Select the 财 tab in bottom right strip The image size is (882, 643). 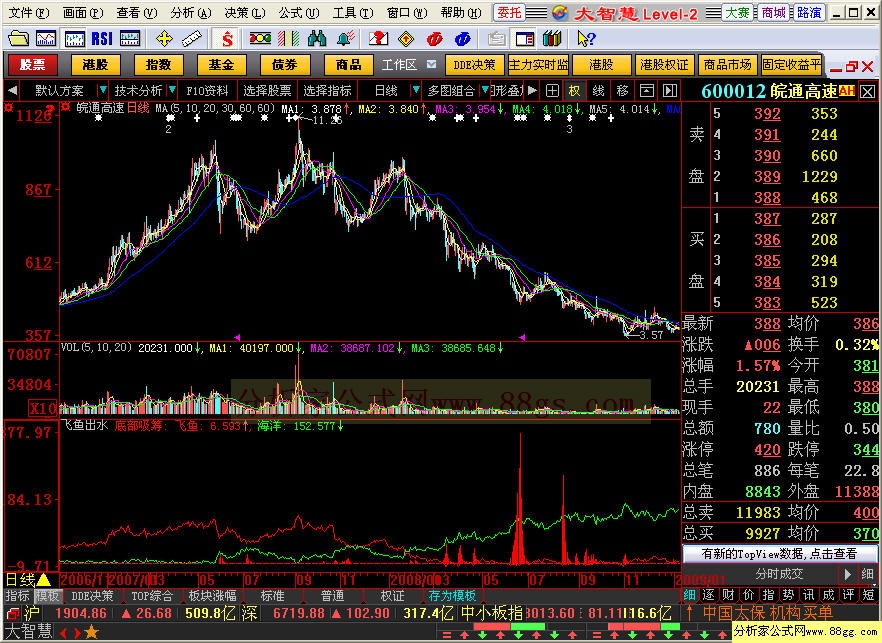[728, 595]
